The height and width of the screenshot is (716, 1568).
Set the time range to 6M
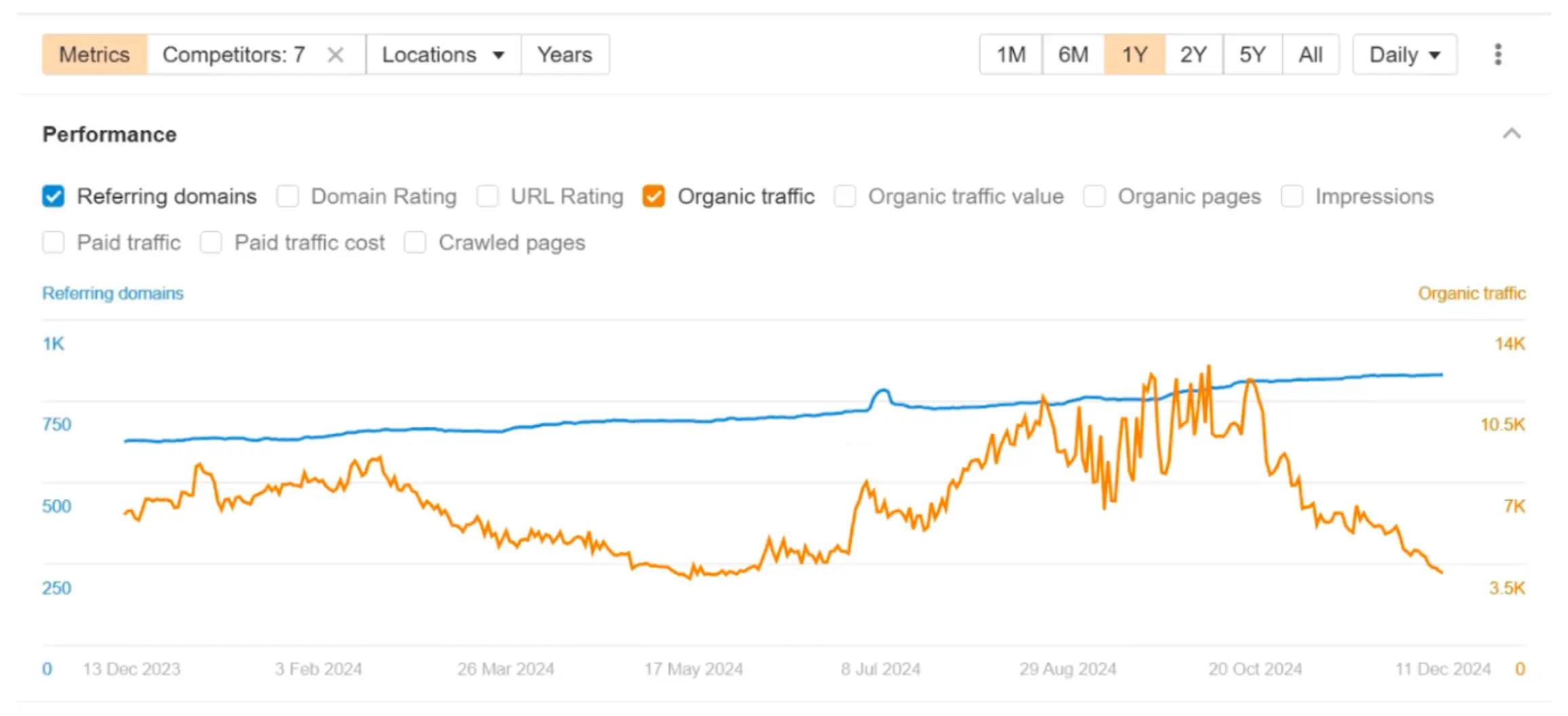(x=1073, y=55)
